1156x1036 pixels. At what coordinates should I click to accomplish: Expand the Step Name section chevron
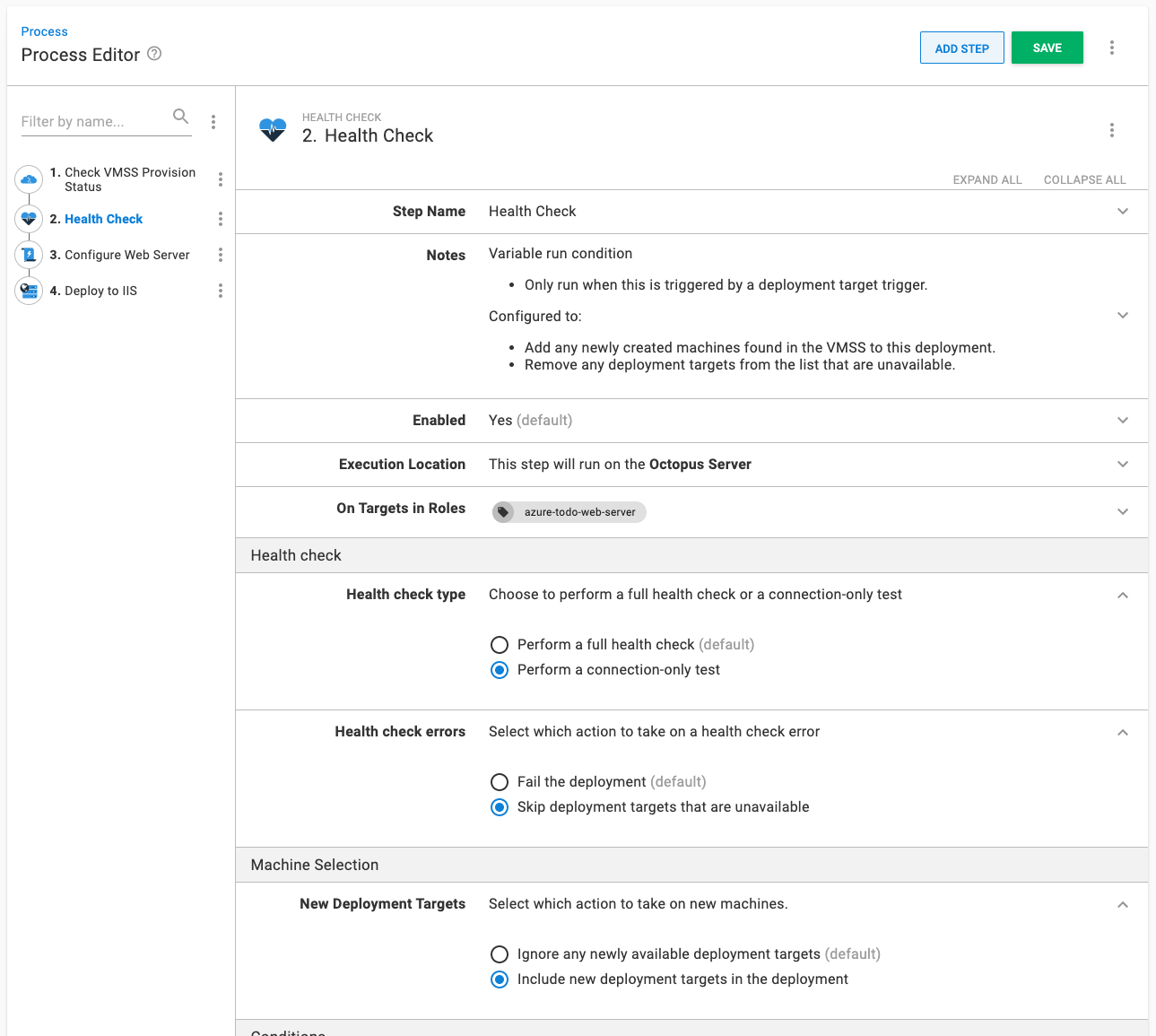(x=1122, y=212)
